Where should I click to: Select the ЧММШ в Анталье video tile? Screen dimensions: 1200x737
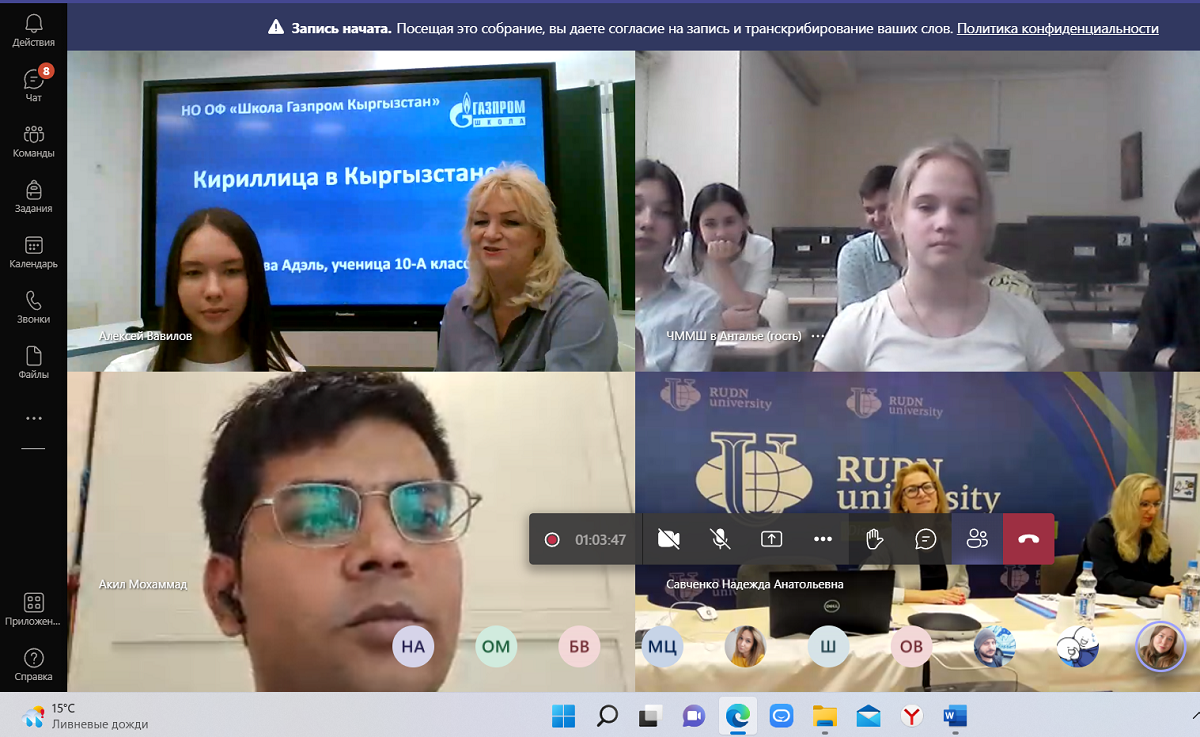[918, 211]
